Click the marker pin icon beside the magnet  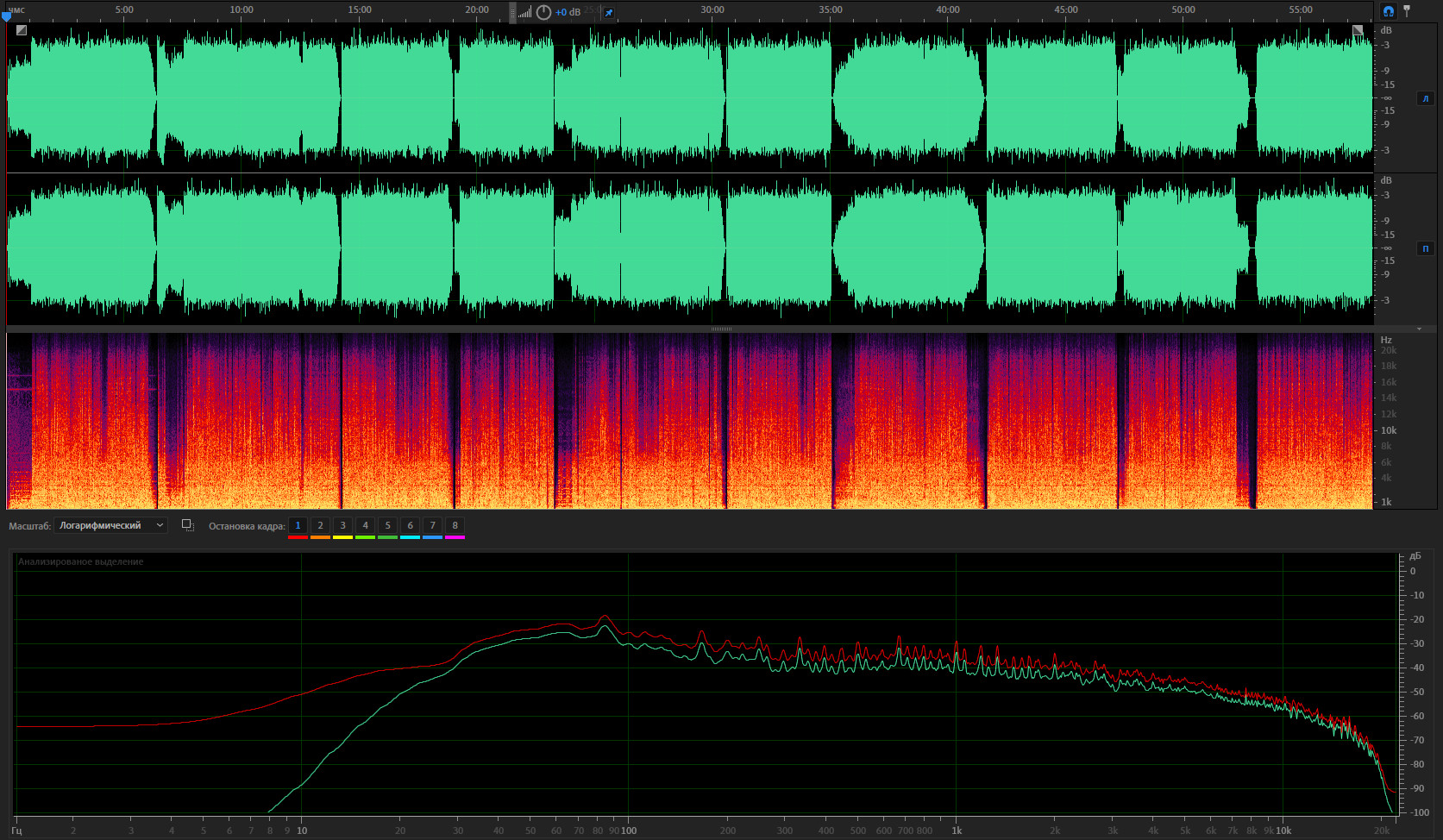tap(1407, 11)
